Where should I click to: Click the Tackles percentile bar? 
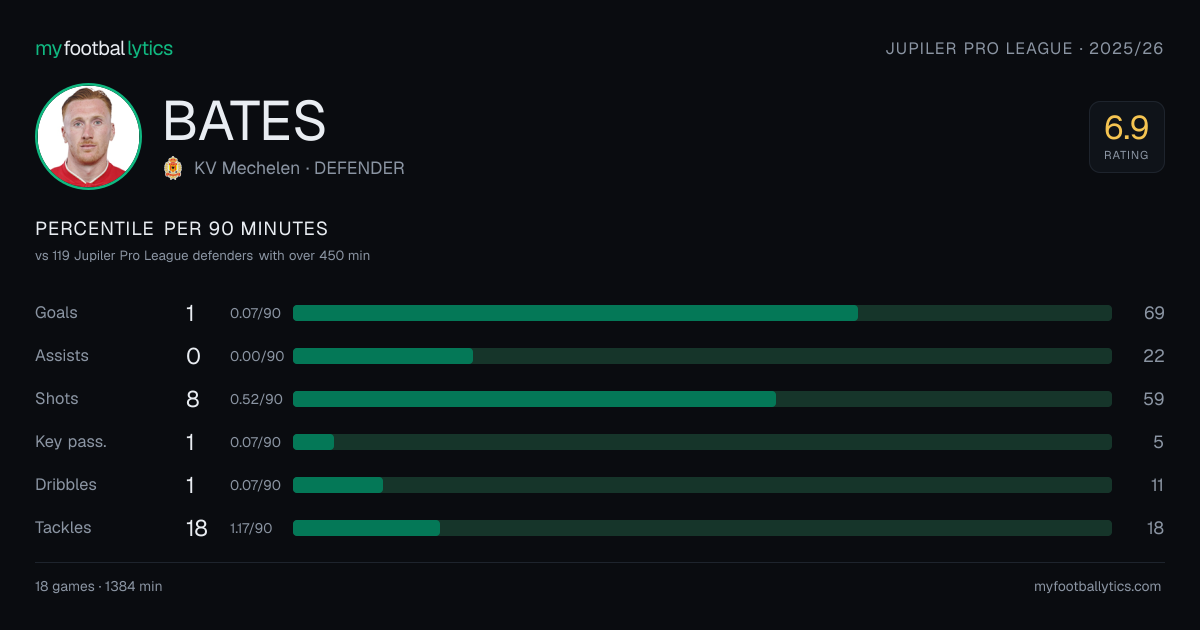(702, 528)
